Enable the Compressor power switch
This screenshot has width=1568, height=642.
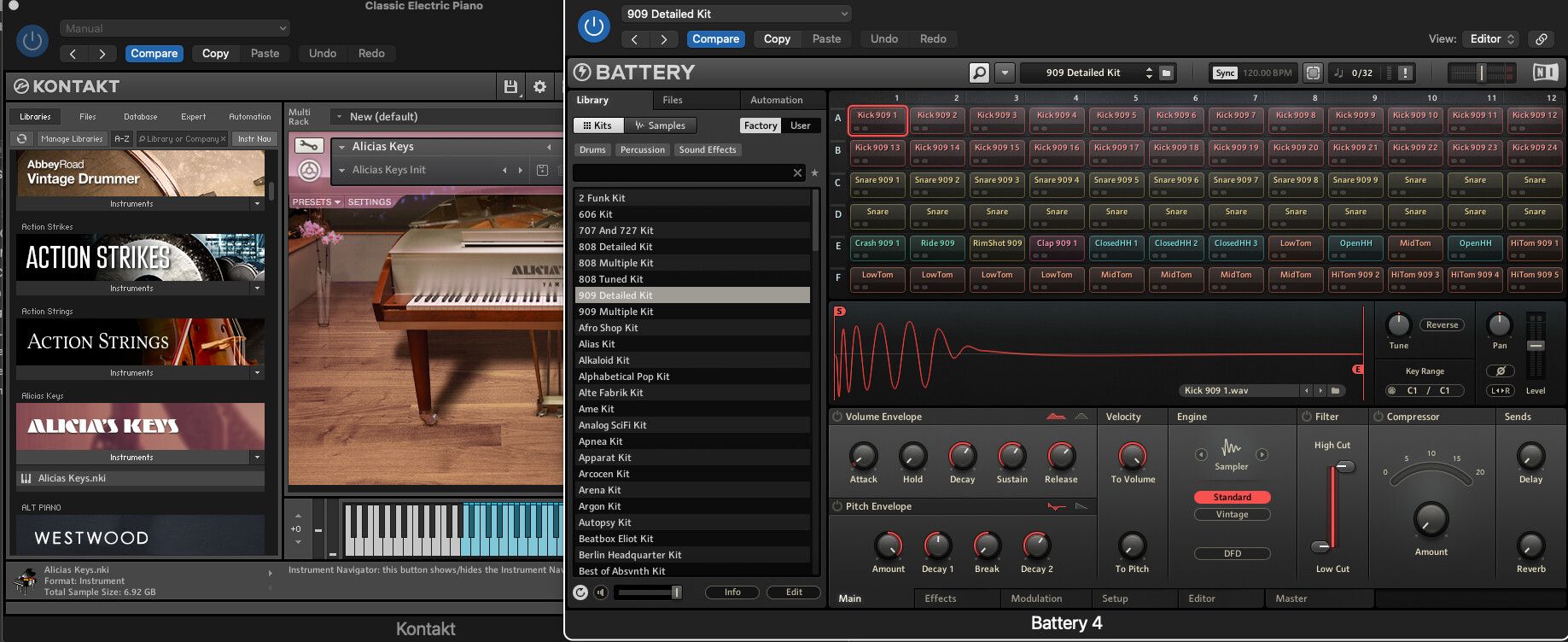[x=1378, y=417]
